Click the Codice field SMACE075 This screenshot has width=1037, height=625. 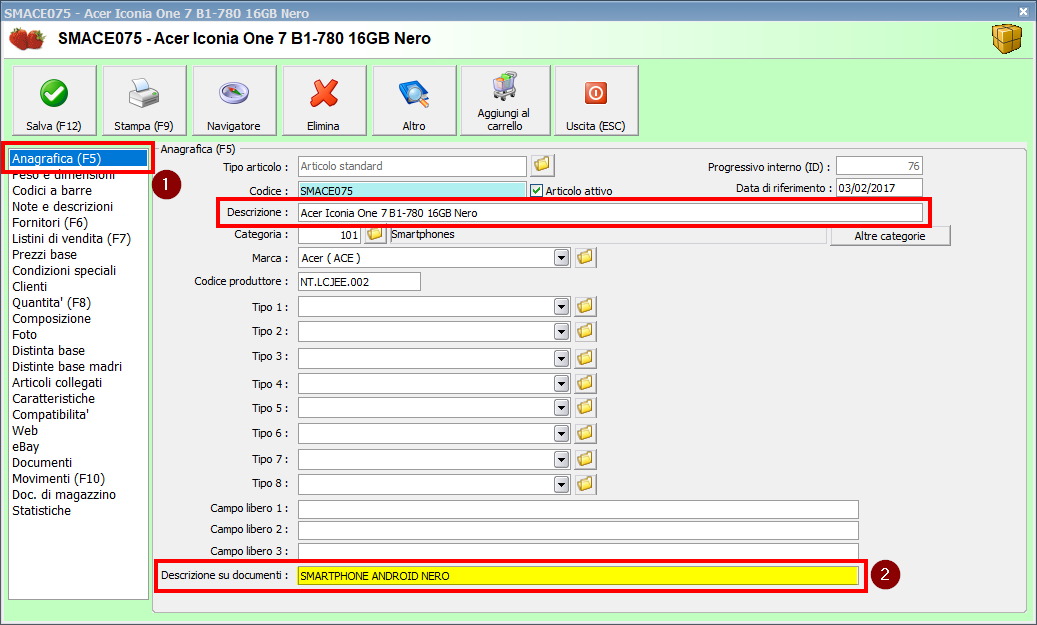click(x=412, y=190)
